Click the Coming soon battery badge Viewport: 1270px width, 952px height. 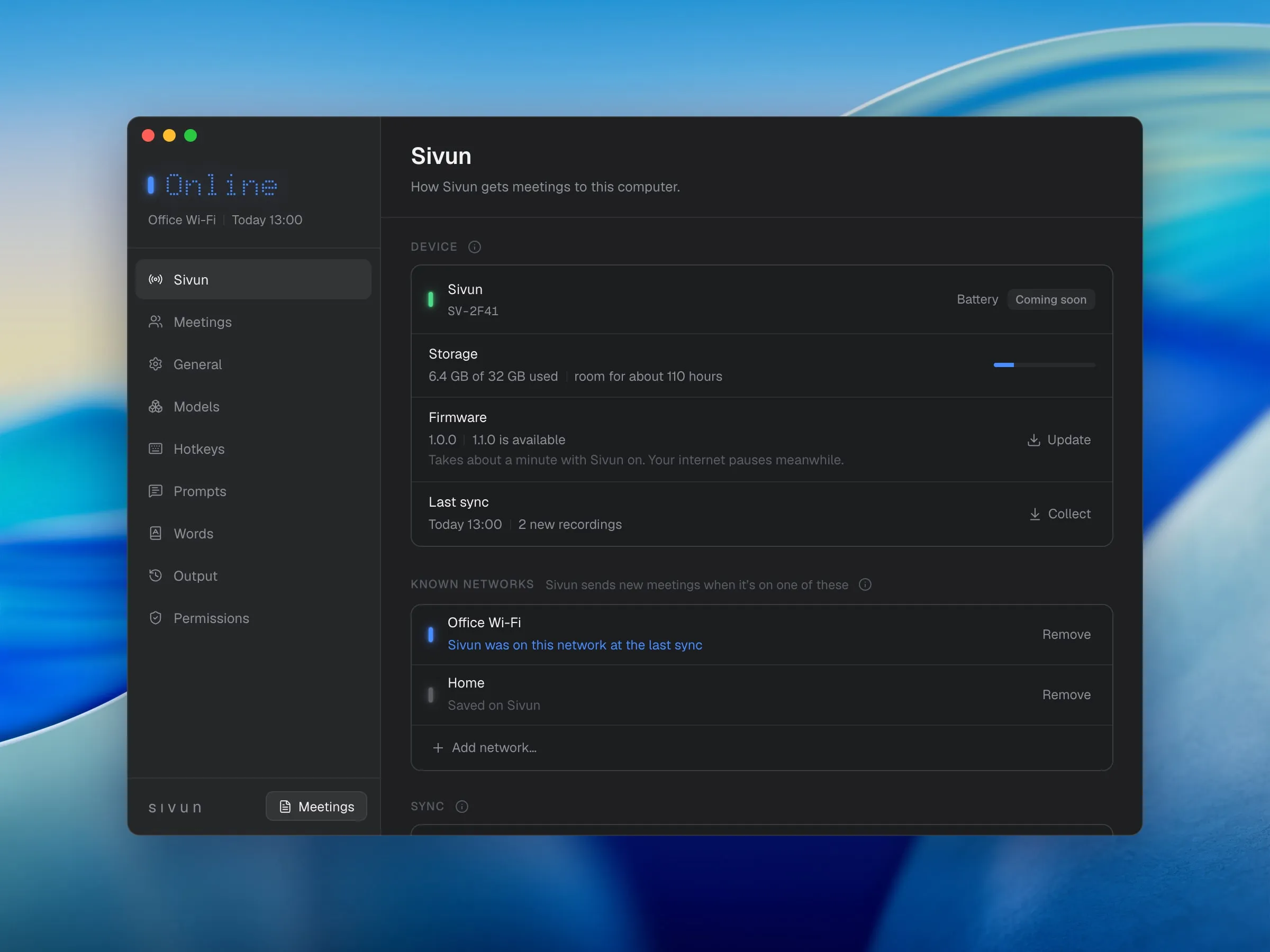pos(1051,299)
